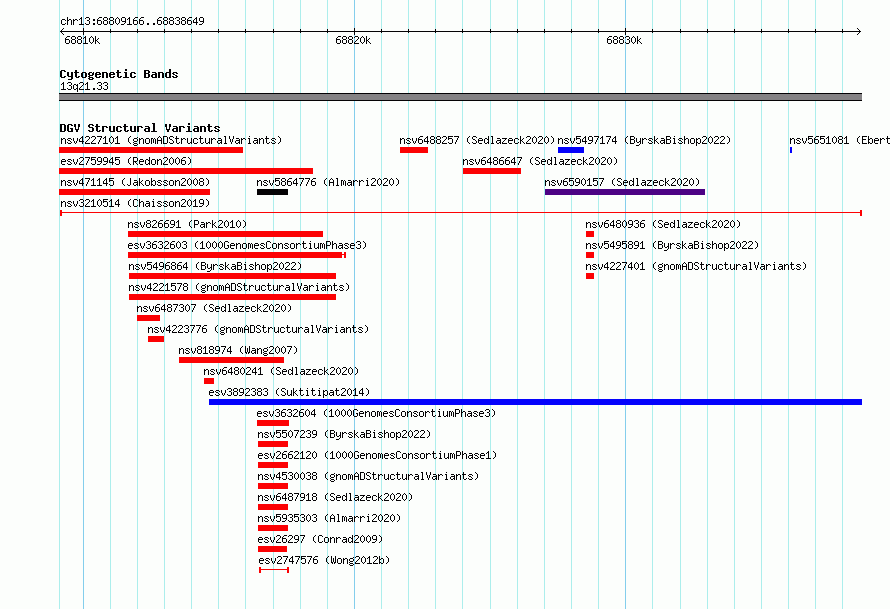The height and width of the screenshot is (609, 890).
Task: Click the black bar under nsv5864776
Action: click(272, 192)
